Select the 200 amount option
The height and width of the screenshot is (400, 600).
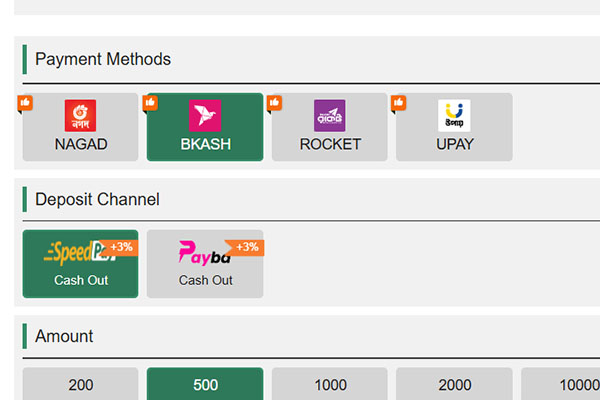(x=80, y=385)
